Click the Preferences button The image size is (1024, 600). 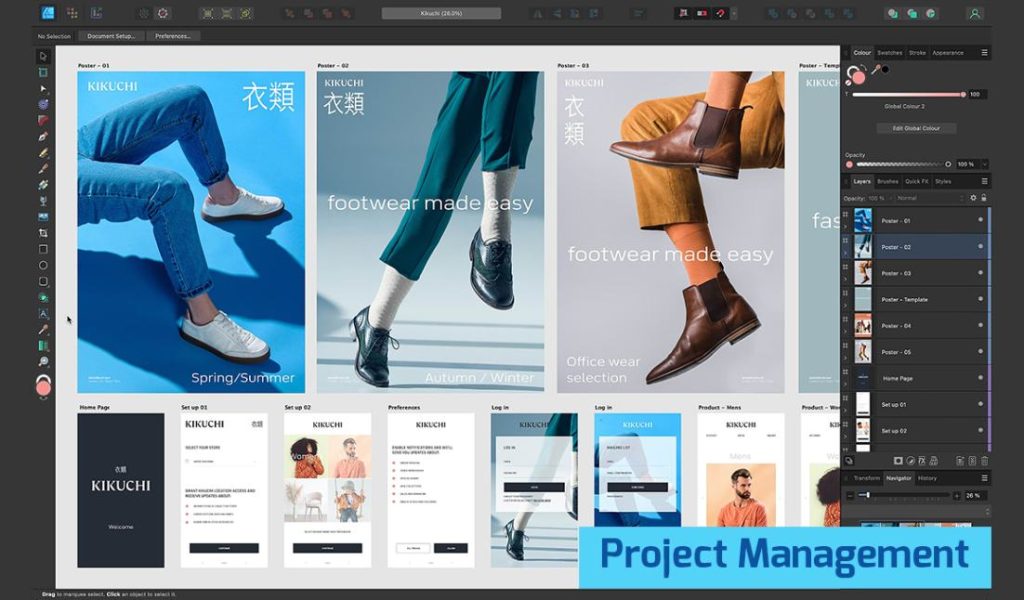[x=173, y=37]
